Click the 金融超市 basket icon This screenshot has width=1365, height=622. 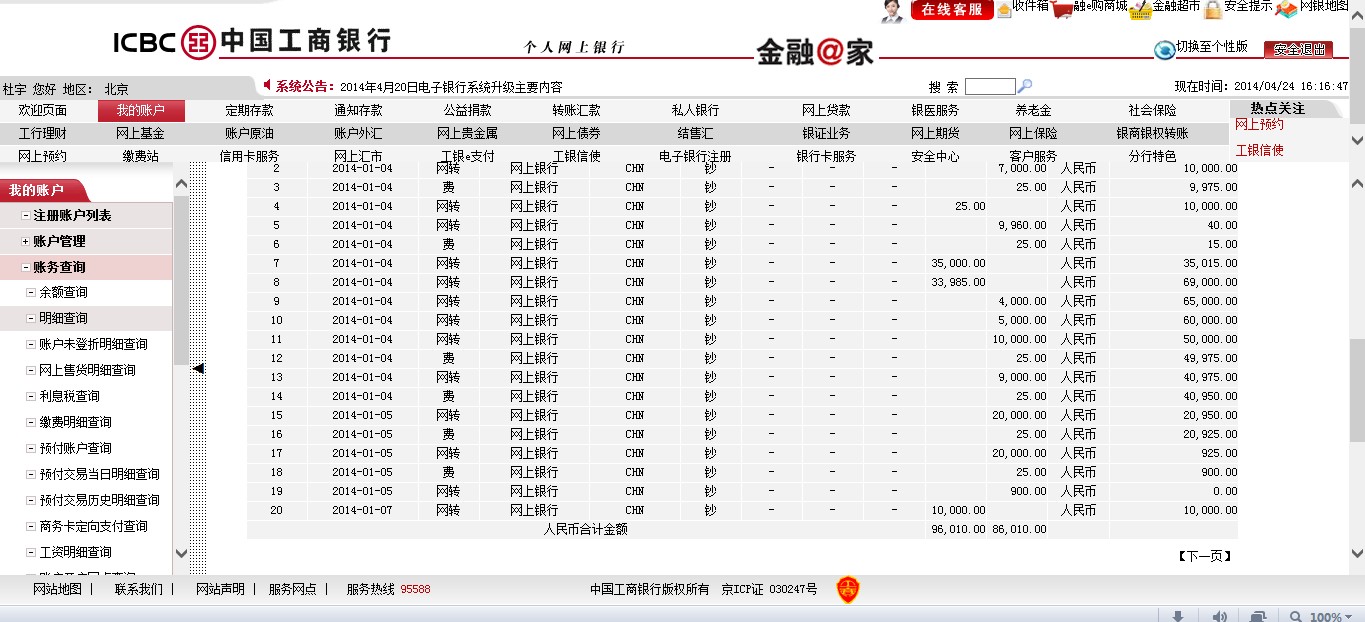tap(1141, 9)
